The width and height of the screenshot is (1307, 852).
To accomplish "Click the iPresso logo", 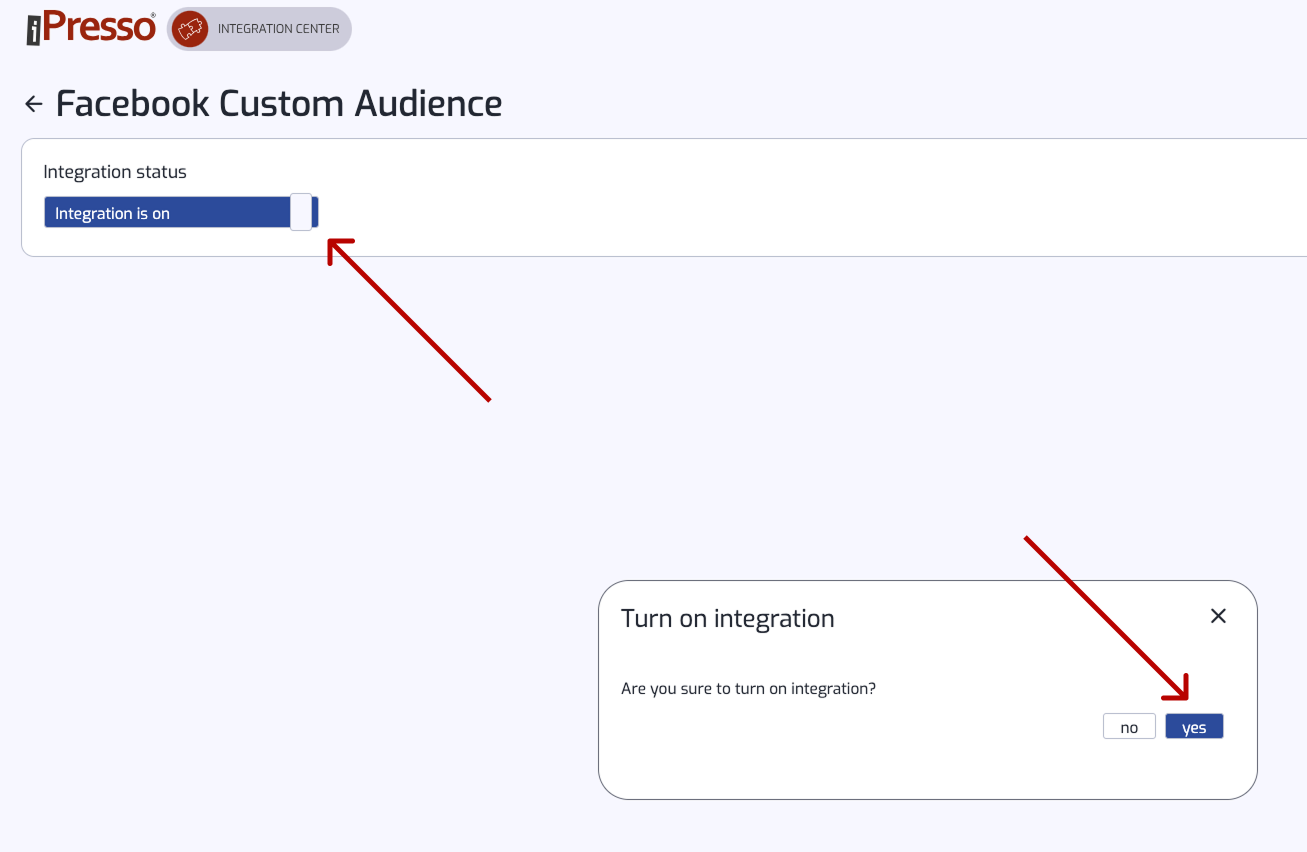I will [x=91, y=28].
